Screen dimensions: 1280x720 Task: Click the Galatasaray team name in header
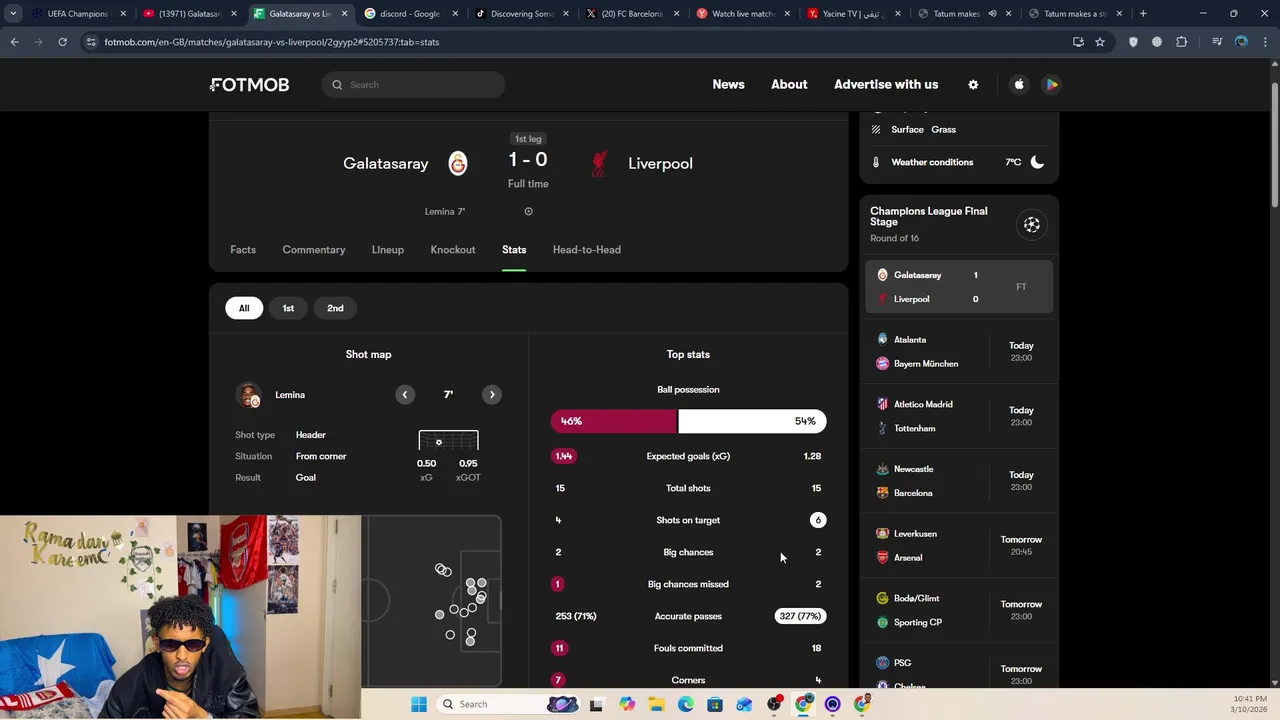click(x=385, y=163)
